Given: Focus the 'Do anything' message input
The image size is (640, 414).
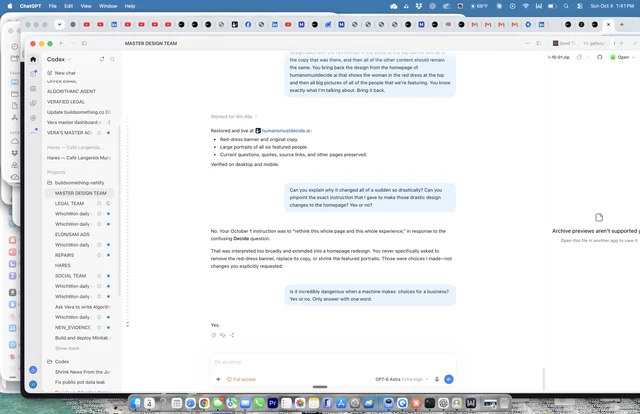Looking at the screenshot, I should pyautogui.click(x=333, y=362).
